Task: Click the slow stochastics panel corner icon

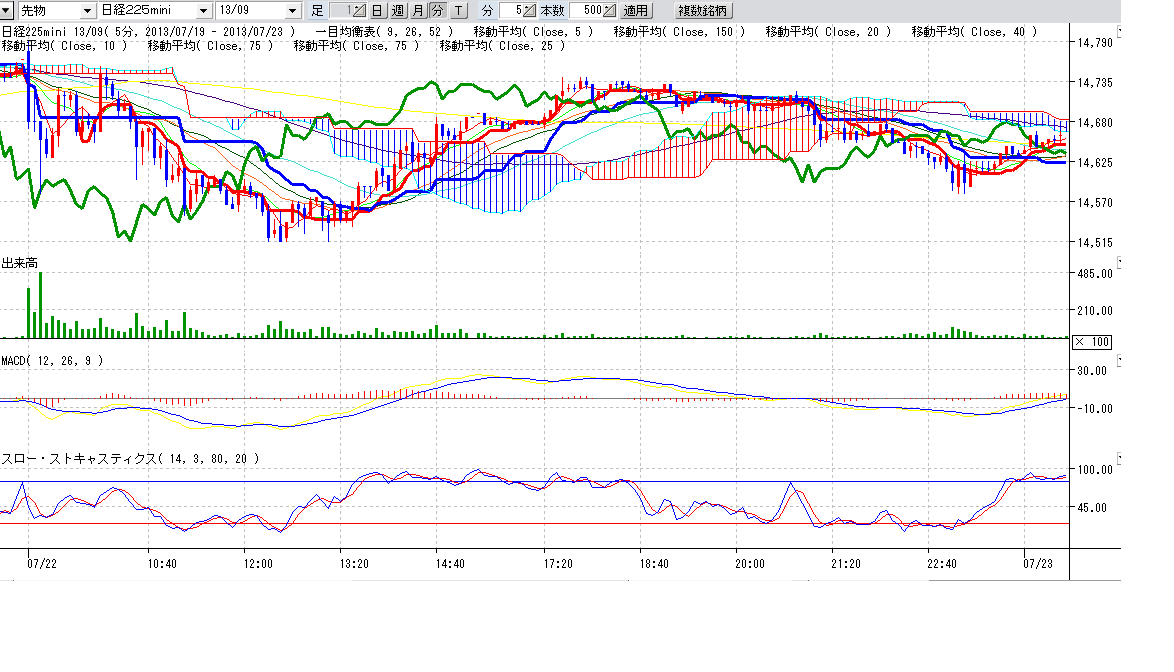Action: [1120, 458]
